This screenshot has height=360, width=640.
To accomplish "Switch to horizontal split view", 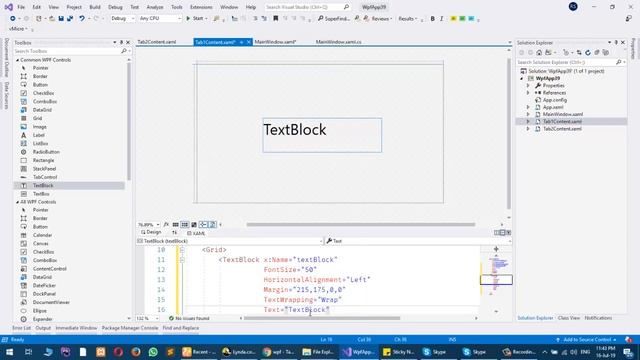I will 502,233.
